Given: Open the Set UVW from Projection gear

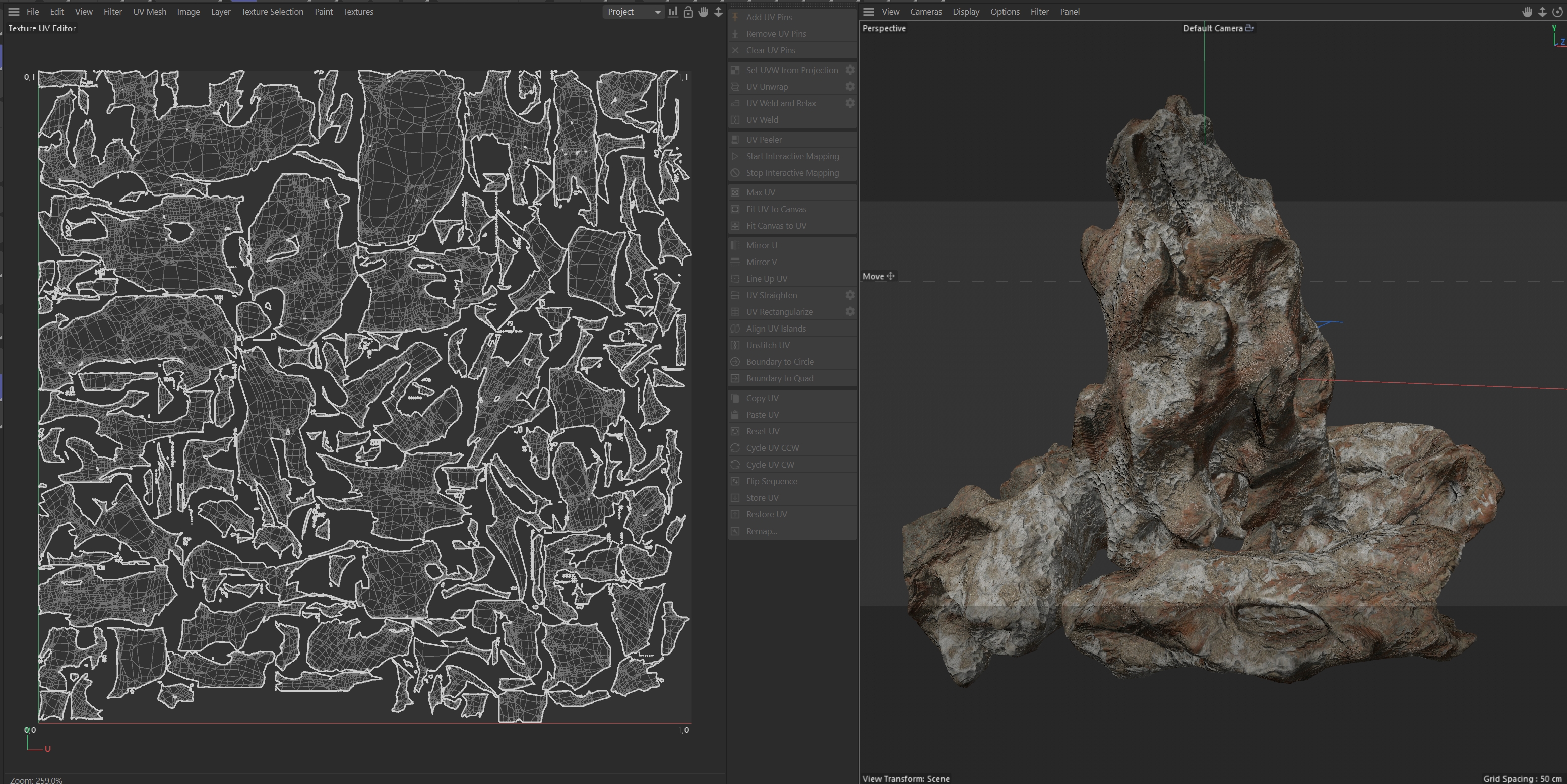Looking at the screenshot, I should click(x=850, y=70).
